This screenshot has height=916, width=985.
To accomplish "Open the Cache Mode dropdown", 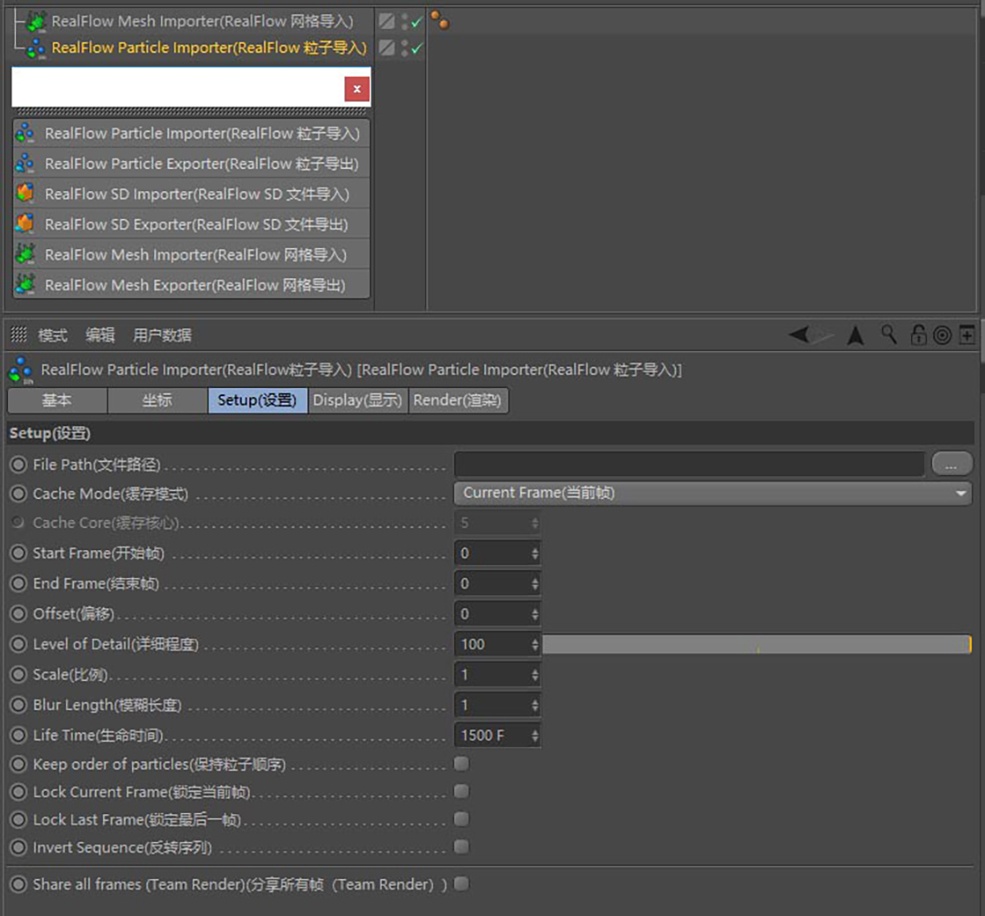I will click(x=712, y=493).
